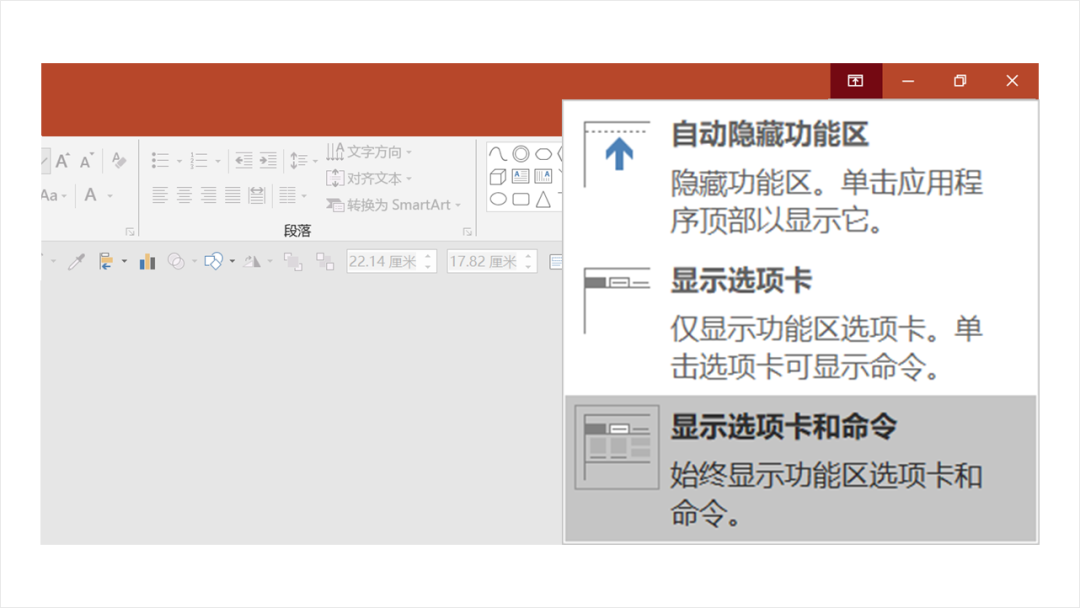
Task: Open line spacing options
Action: [303, 160]
